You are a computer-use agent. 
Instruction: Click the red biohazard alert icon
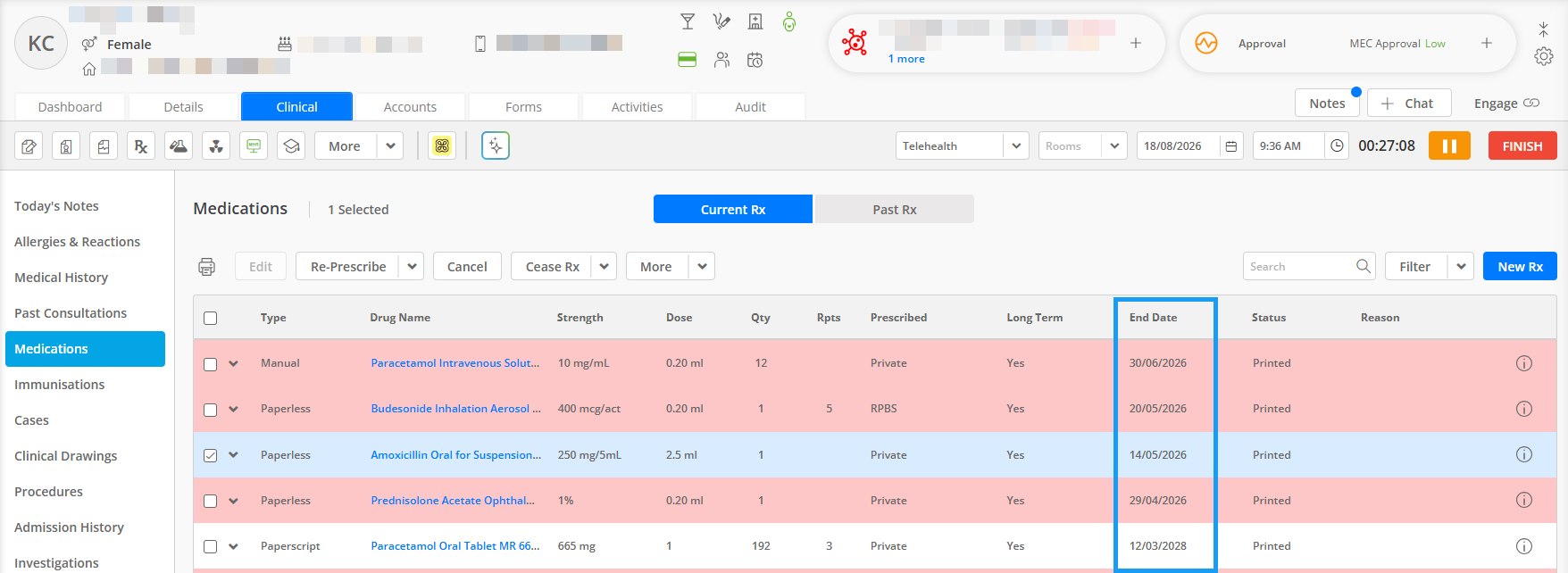tap(855, 43)
